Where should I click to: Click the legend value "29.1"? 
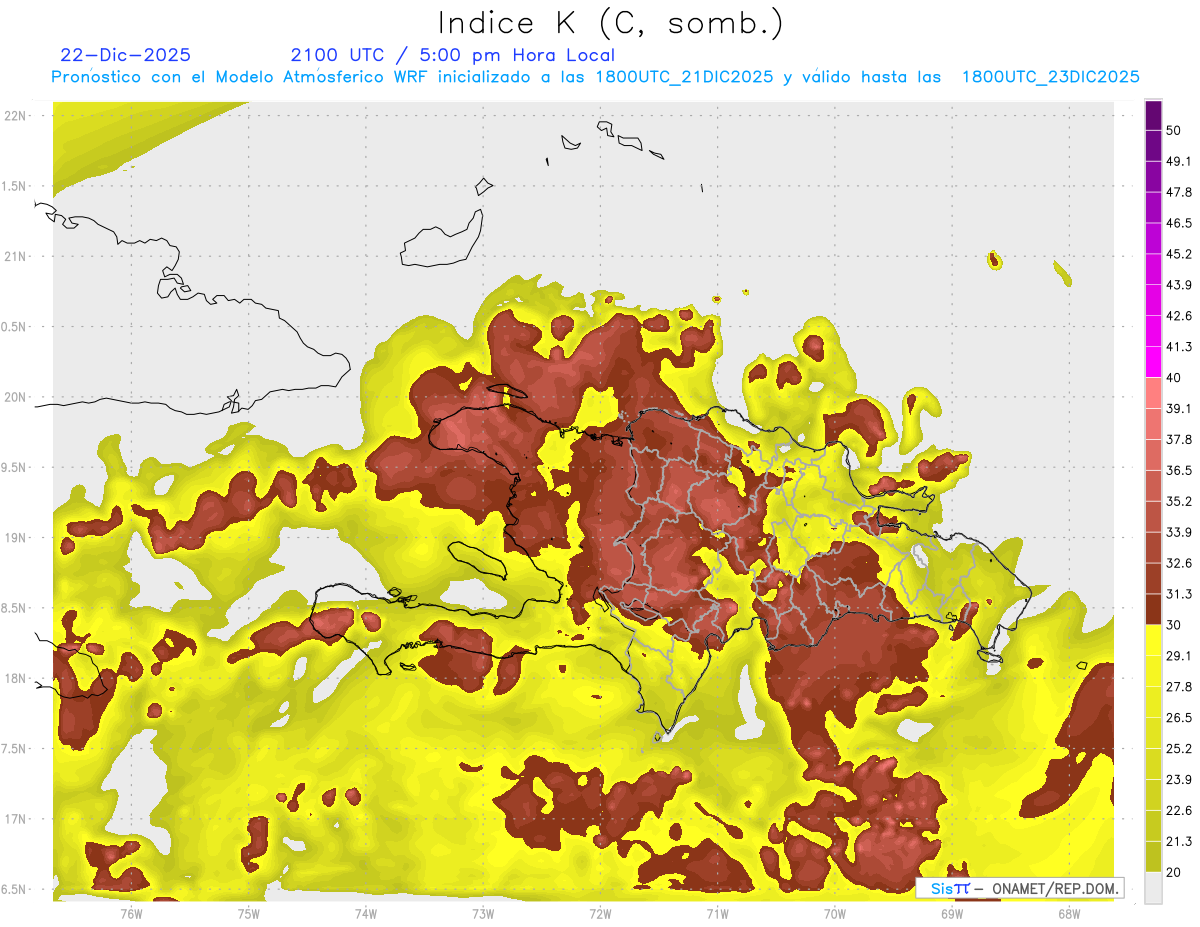click(x=1179, y=656)
